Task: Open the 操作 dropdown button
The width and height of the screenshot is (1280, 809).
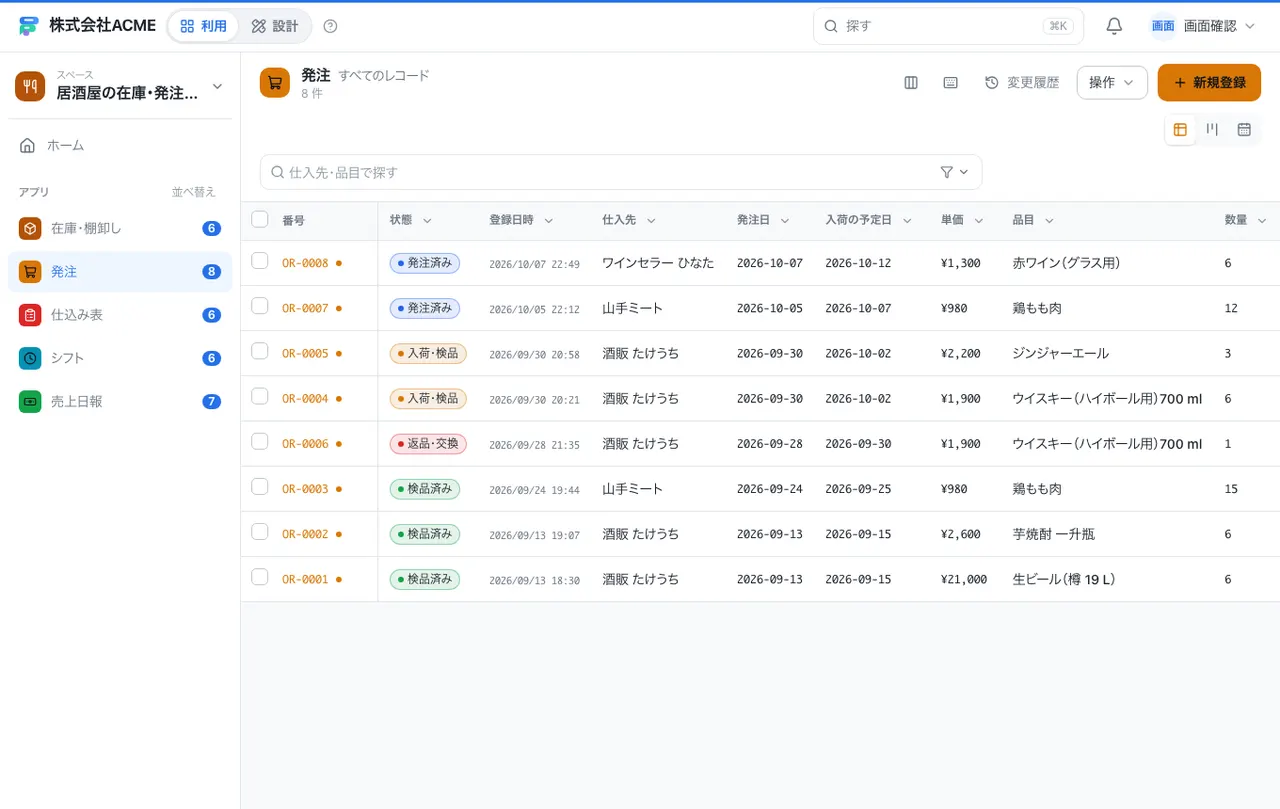Action: [x=1112, y=83]
